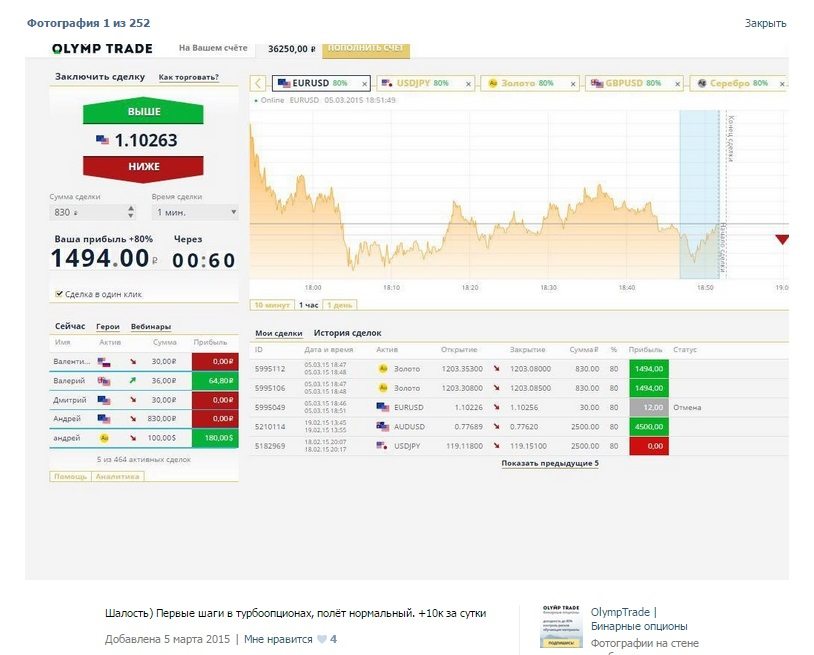The image size is (814, 655).
Task: Select the 1 час chart timeframe
Action: [309, 305]
